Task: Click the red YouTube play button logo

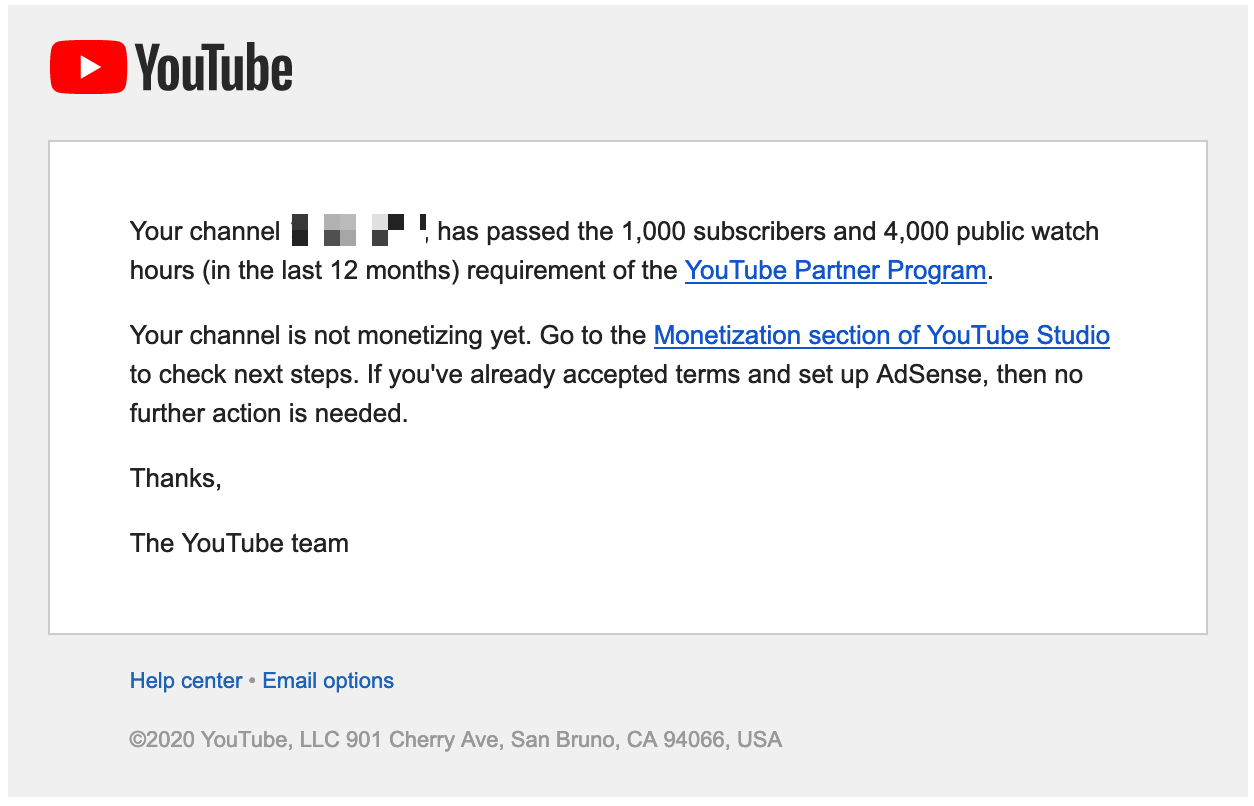Action: pos(89,67)
